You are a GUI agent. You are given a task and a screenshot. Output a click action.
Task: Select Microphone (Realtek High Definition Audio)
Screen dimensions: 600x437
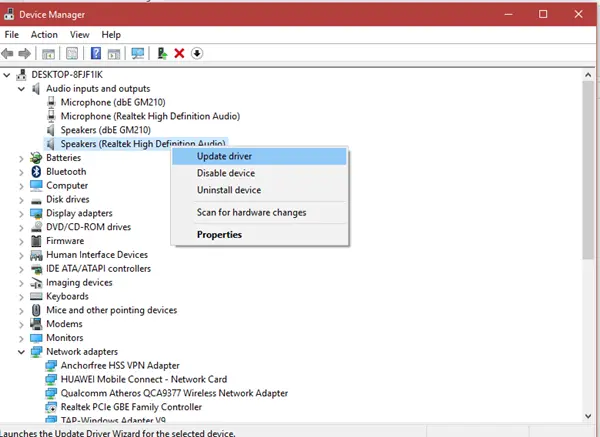point(150,116)
